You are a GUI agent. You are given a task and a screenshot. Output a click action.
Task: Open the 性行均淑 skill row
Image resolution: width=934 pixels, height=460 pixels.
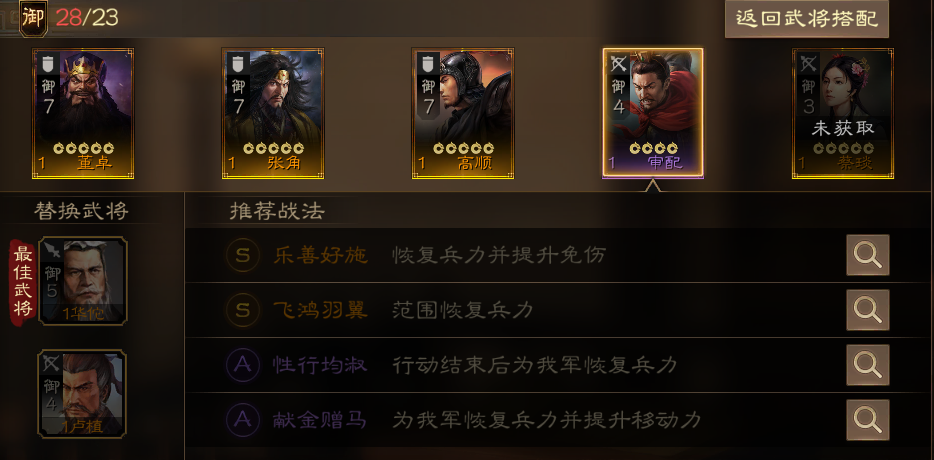(x=559, y=365)
